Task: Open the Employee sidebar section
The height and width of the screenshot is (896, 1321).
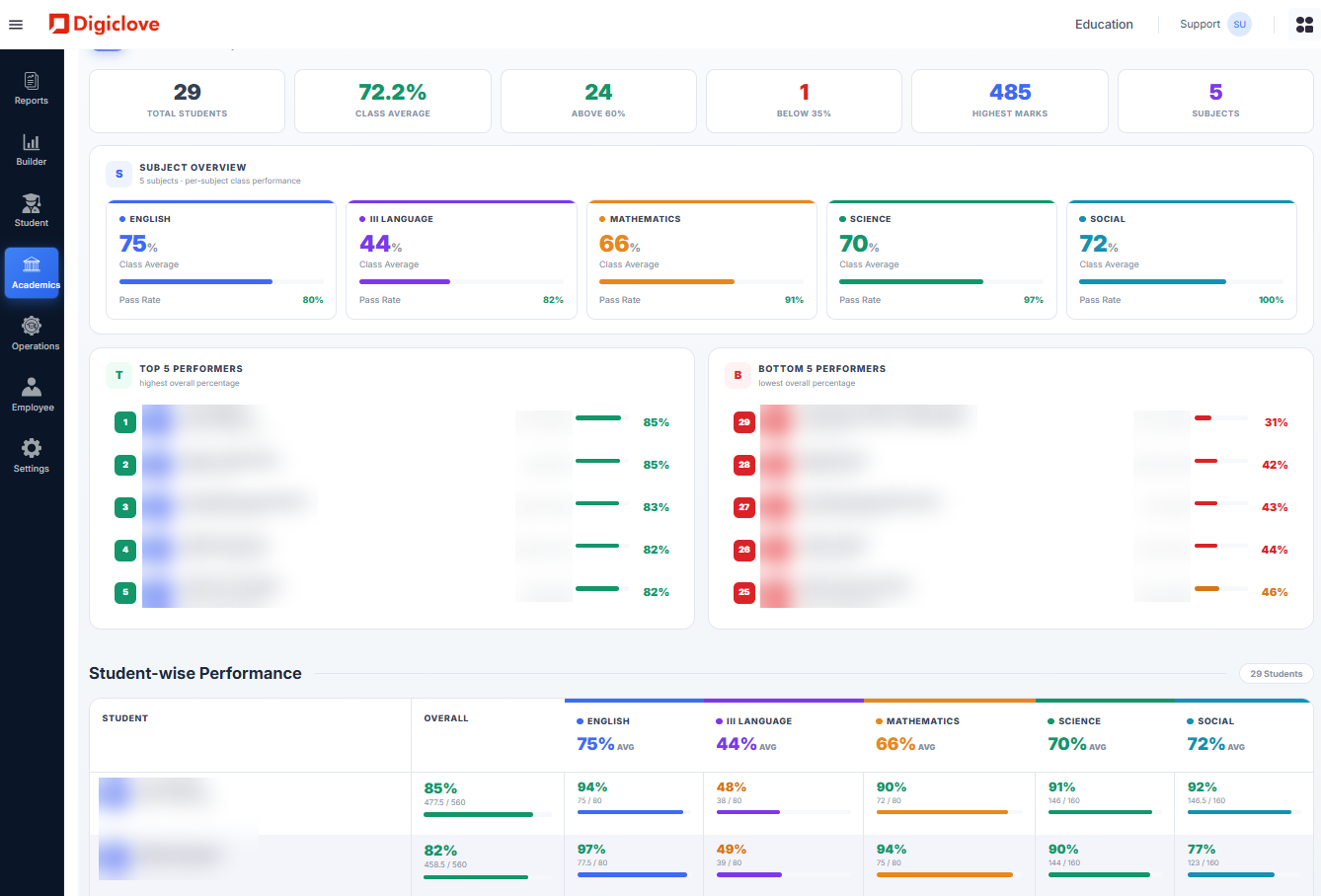Action: (x=32, y=395)
